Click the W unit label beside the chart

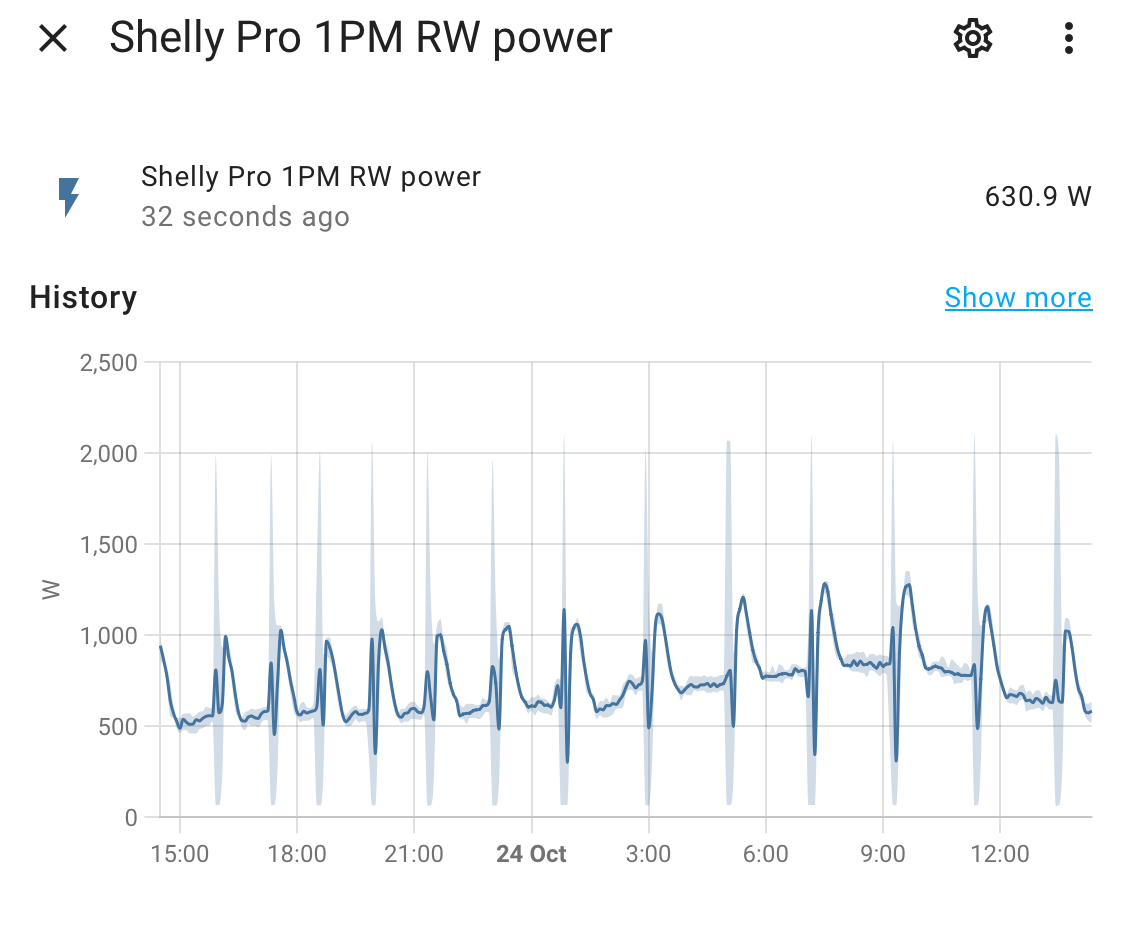pos(51,590)
